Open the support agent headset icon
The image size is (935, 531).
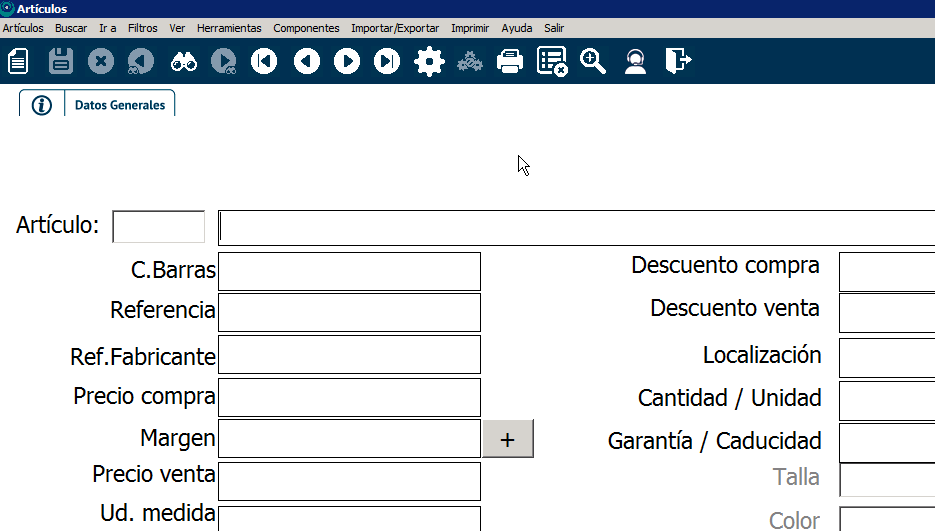point(634,62)
